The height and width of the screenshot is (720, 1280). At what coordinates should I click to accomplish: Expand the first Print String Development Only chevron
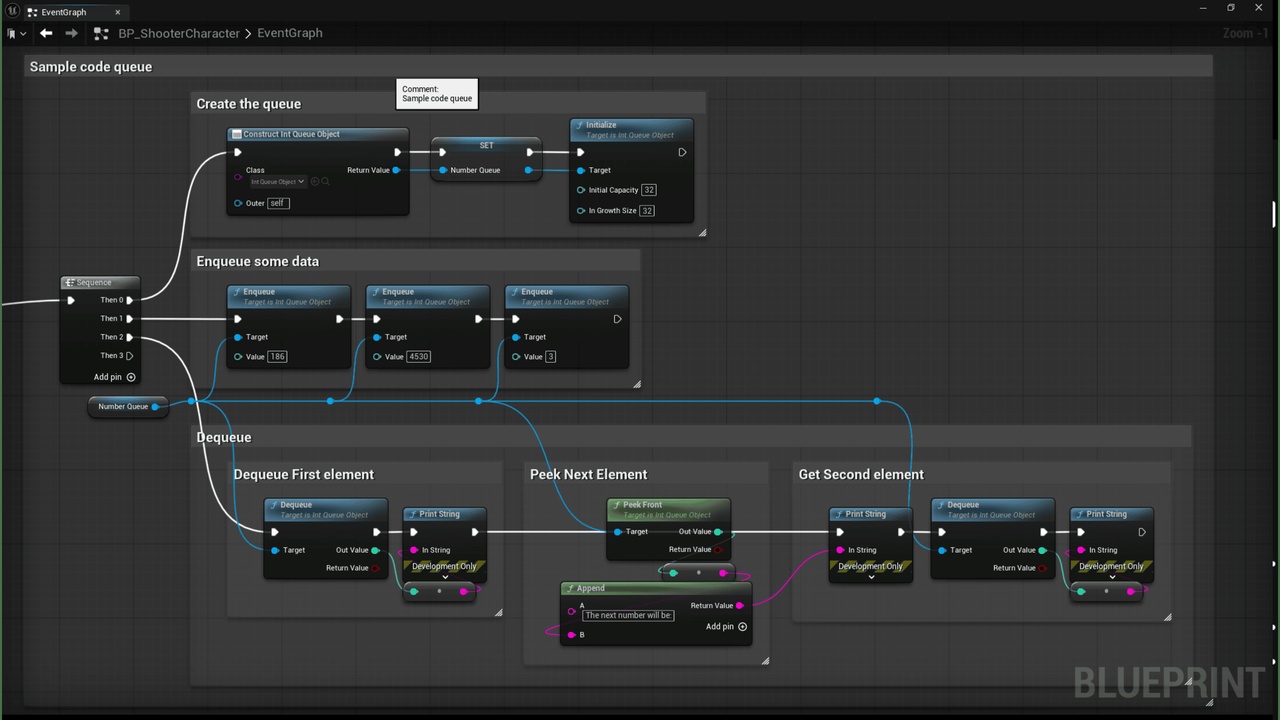(445, 577)
